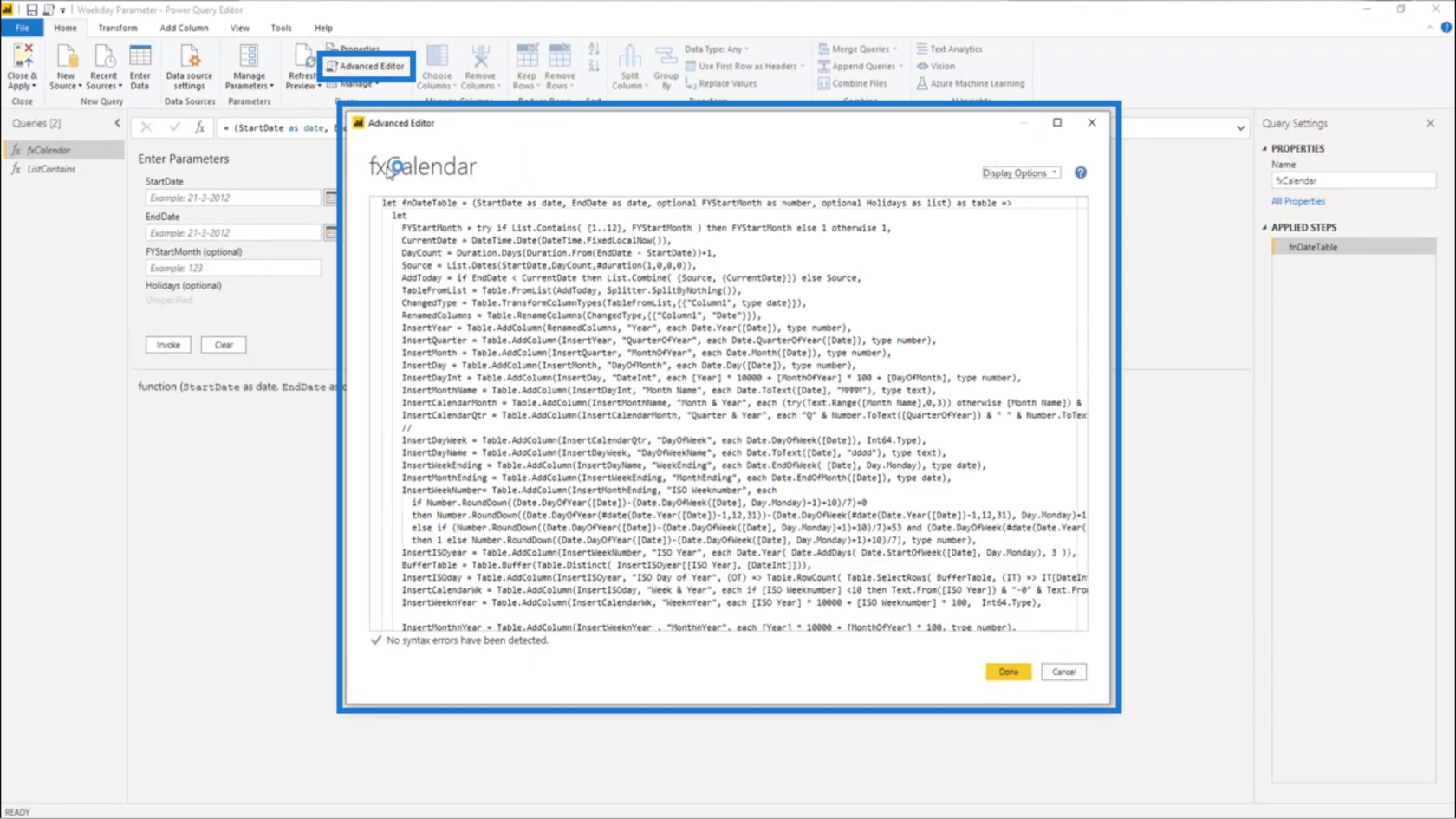Click Sort Descending icon
The width and height of the screenshot is (1456, 819).
click(594, 66)
